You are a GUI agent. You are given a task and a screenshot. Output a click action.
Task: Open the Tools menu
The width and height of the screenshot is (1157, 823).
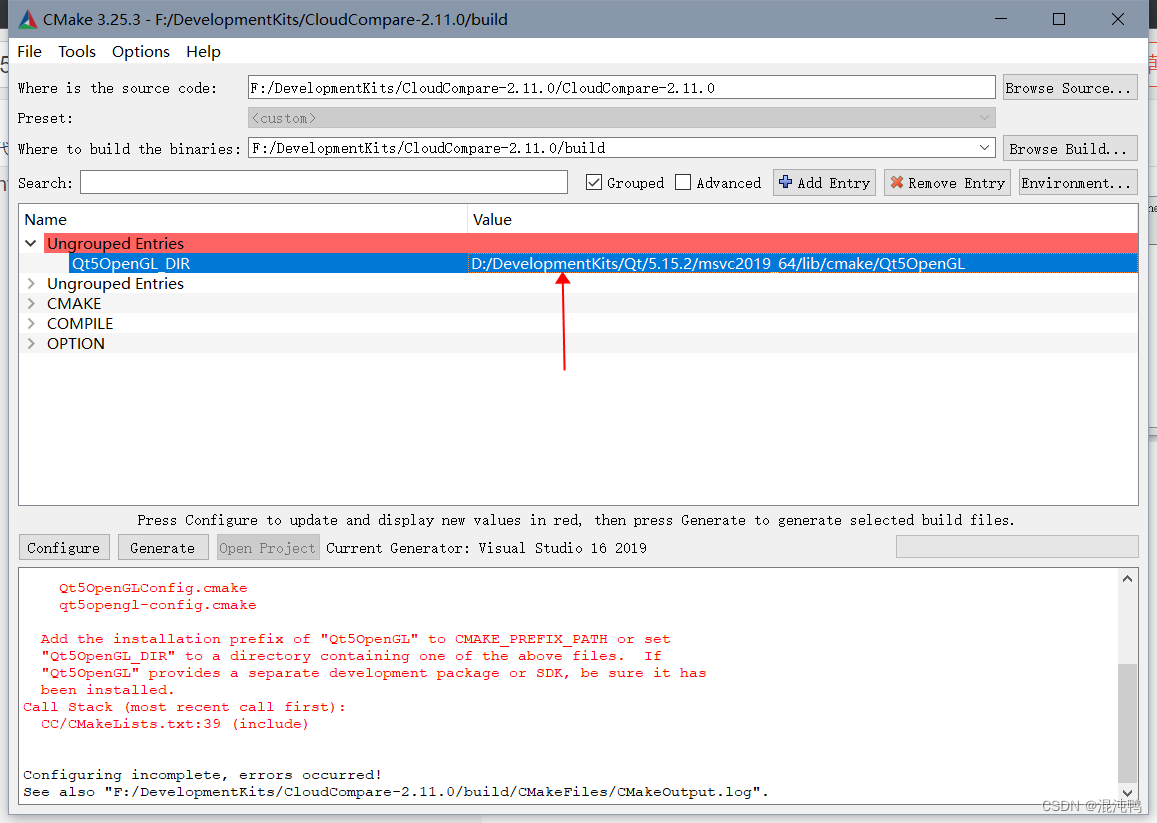pos(77,52)
